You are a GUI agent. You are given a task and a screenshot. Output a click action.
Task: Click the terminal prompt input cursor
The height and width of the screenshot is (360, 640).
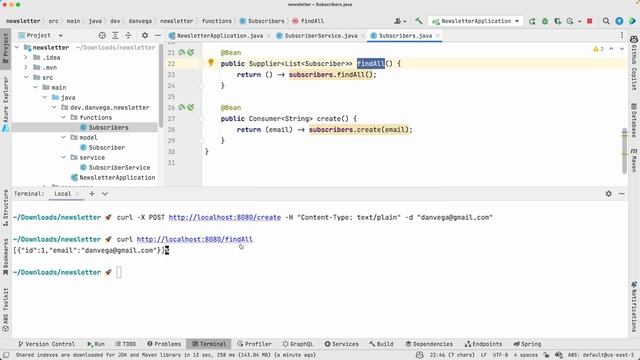click(x=119, y=272)
